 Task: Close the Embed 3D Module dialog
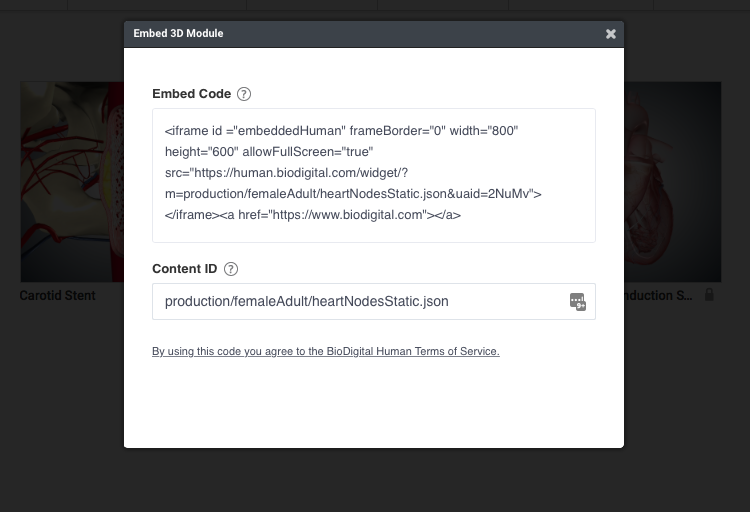point(610,34)
